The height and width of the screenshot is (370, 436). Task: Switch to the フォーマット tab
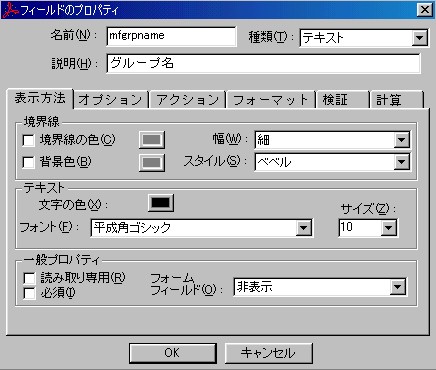click(271, 100)
